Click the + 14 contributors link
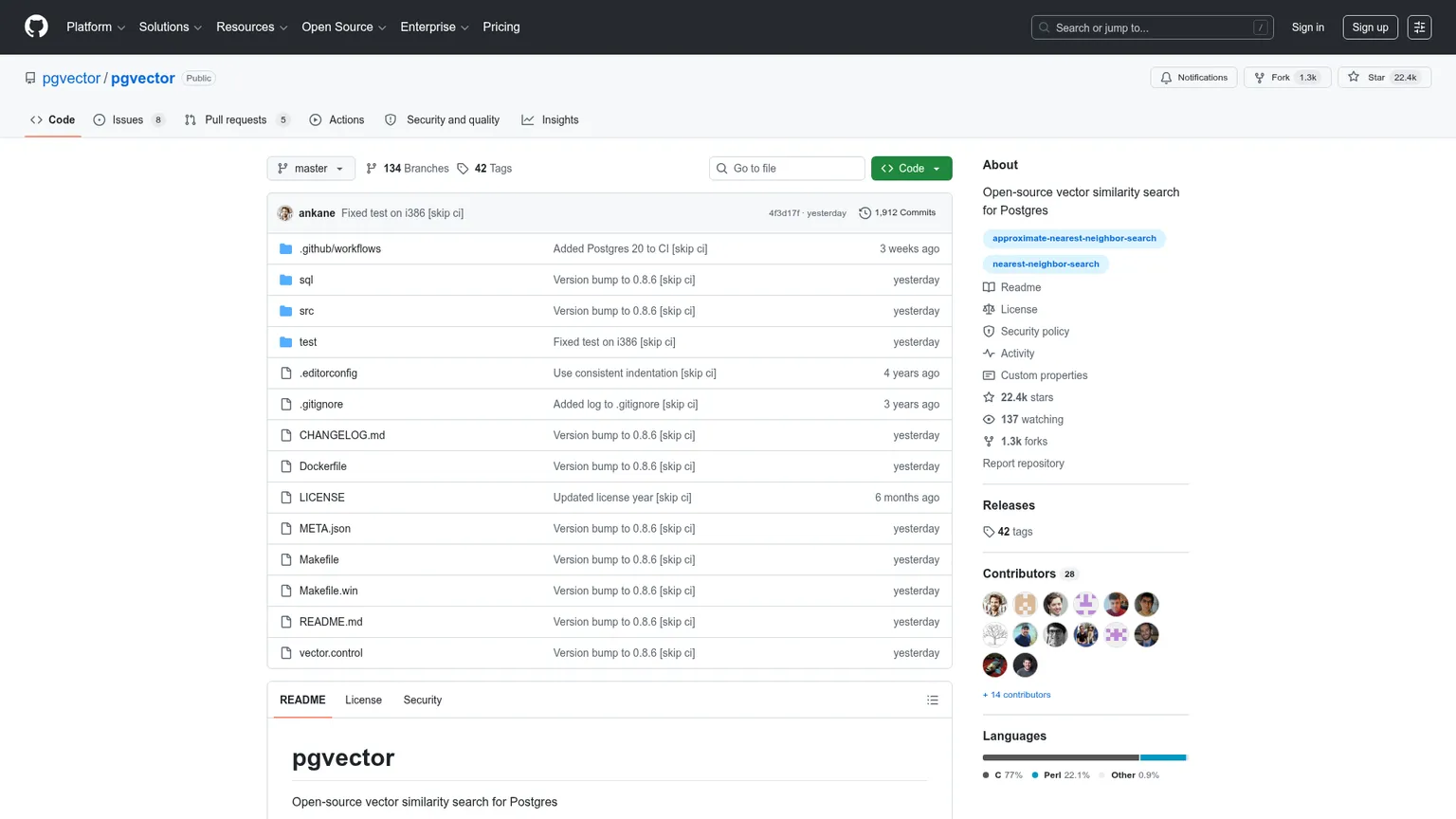Screen dimensions: 1456x819 pyautogui.click(x=1017, y=695)
